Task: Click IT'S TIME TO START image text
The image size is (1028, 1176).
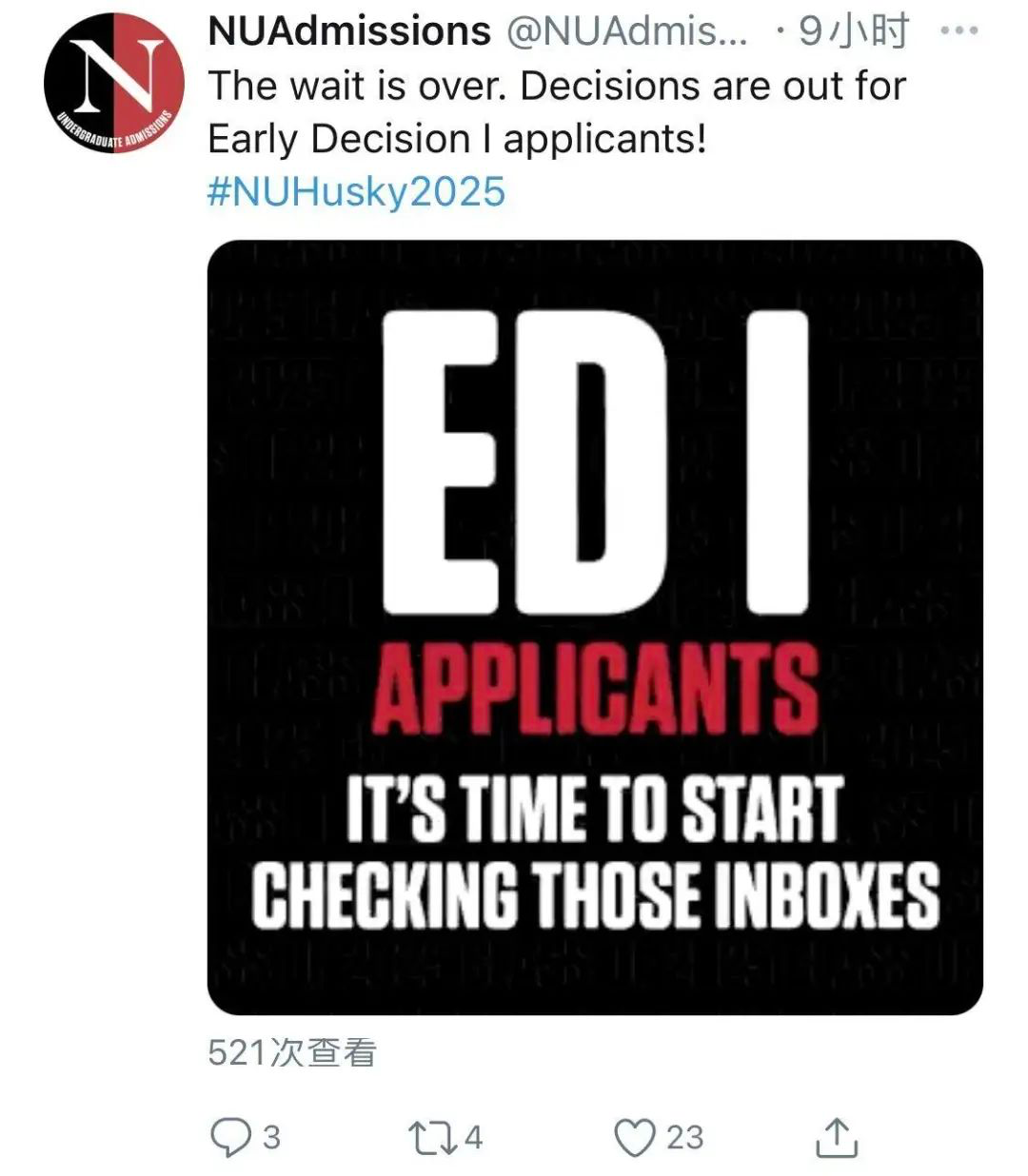Action: (x=595, y=809)
